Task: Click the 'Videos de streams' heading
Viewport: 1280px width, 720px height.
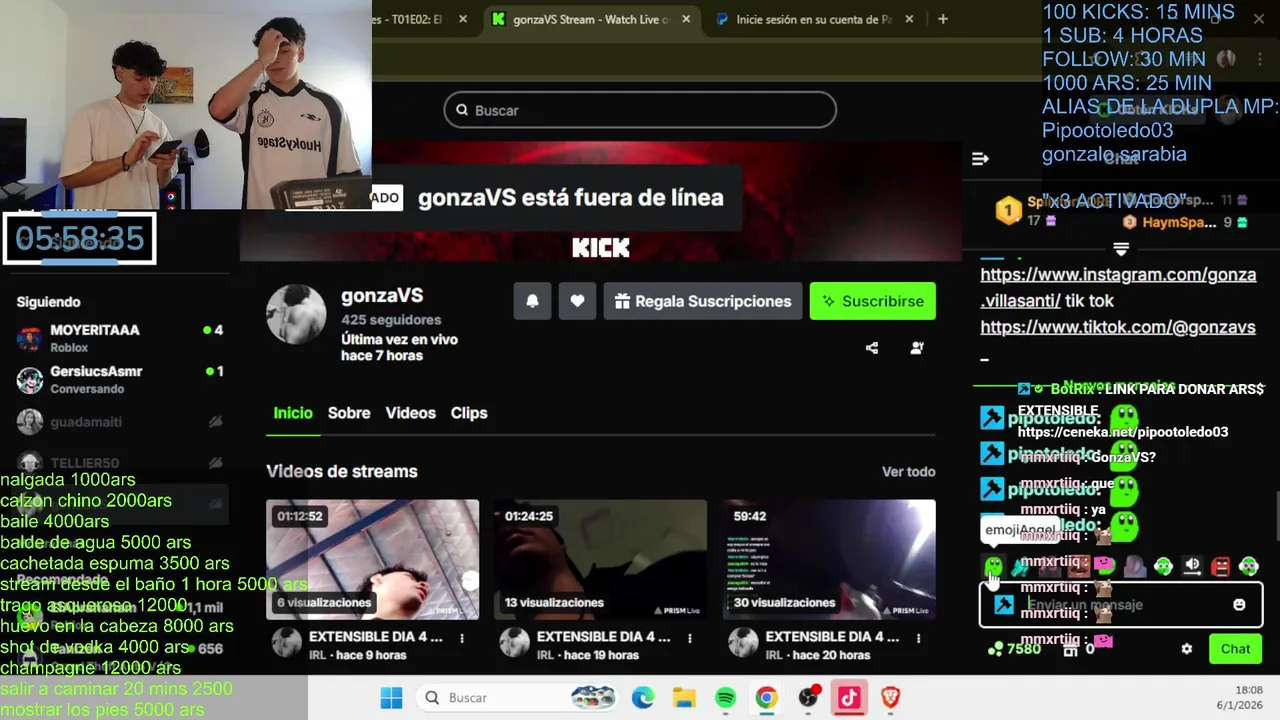Action: click(x=342, y=472)
